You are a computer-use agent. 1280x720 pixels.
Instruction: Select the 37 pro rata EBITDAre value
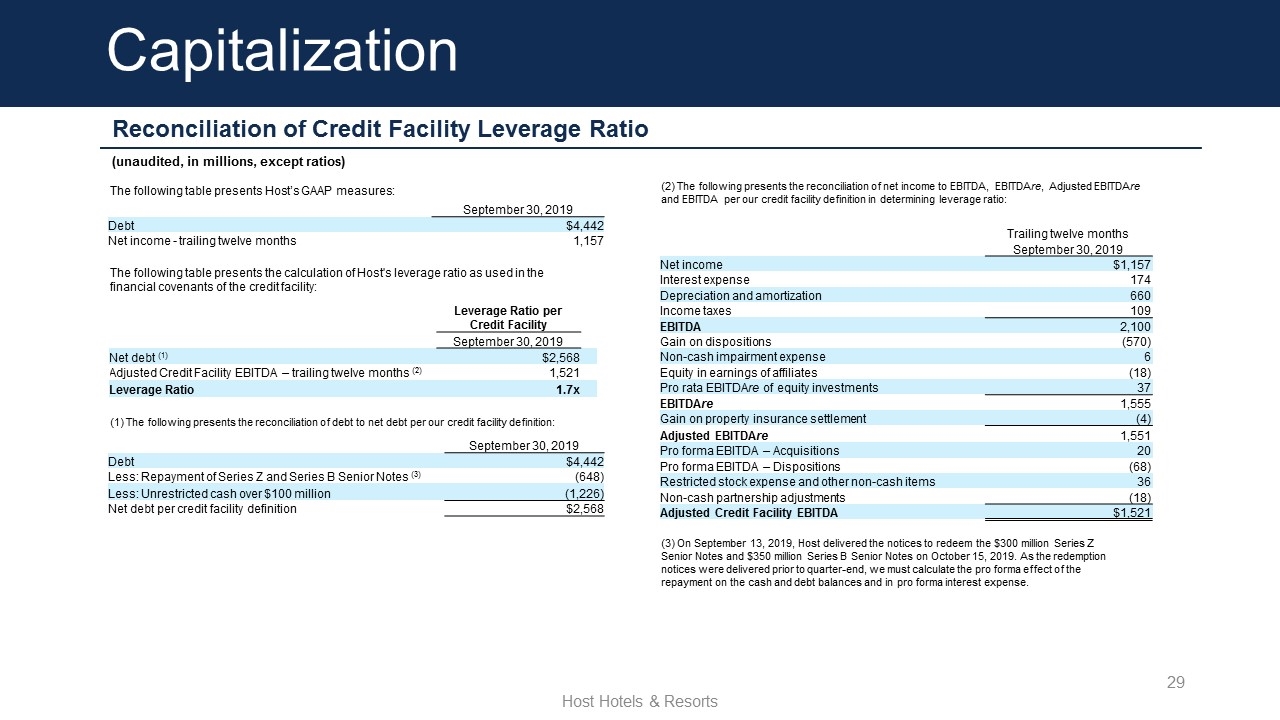click(x=1144, y=388)
